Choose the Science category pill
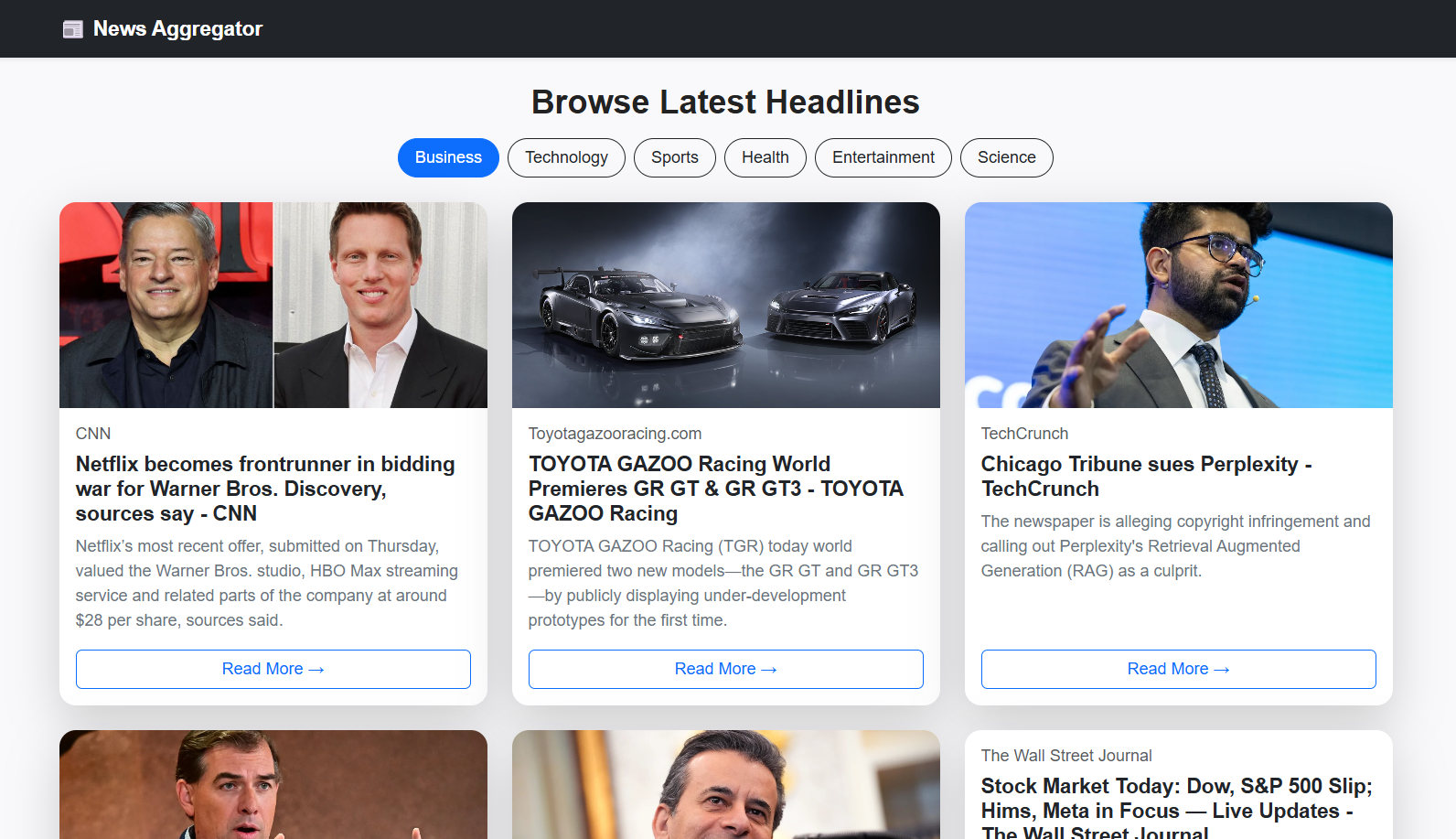 (1006, 157)
